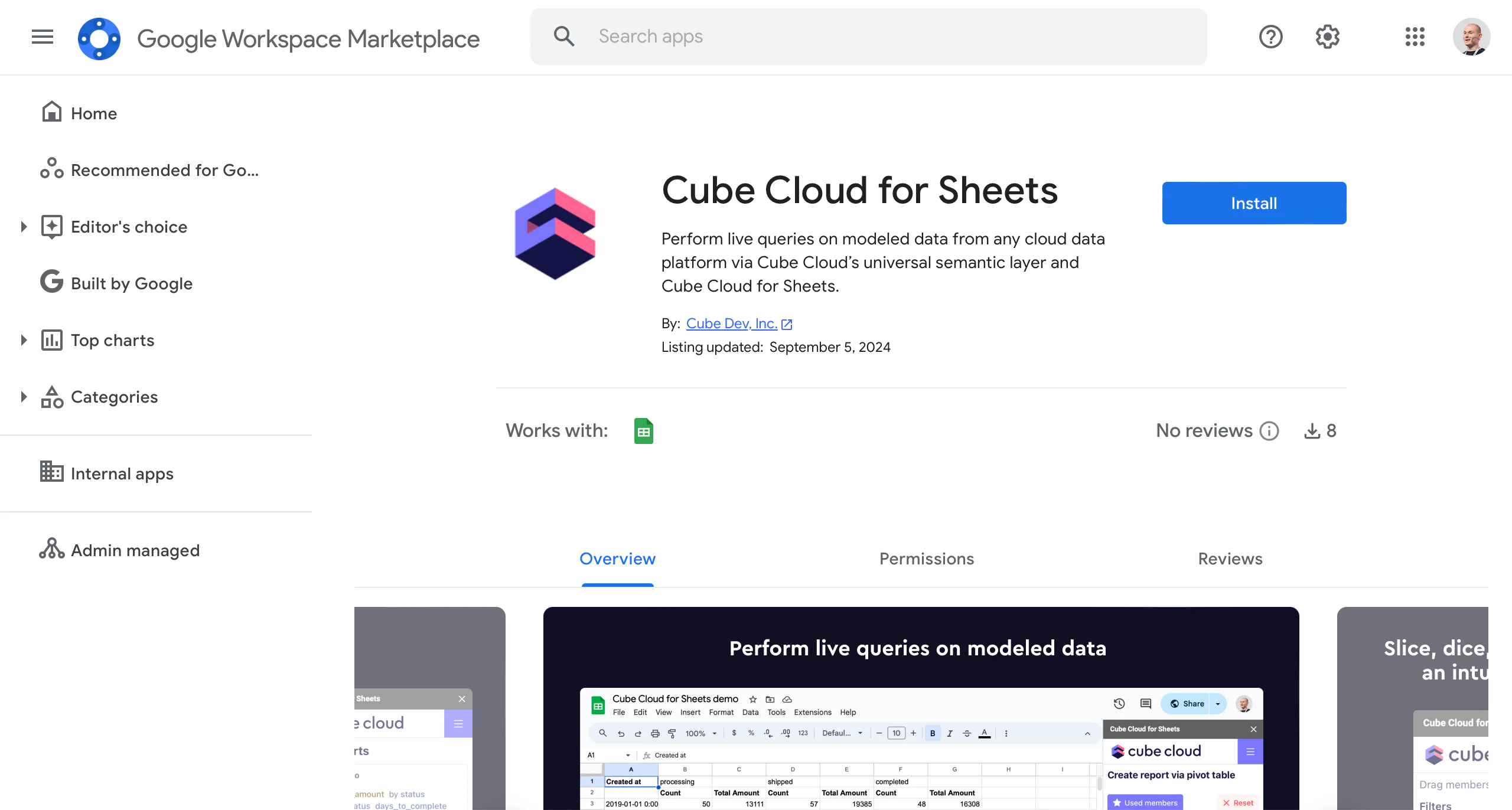
Task: Click the Search apps field
Action: tap(868, 37)
